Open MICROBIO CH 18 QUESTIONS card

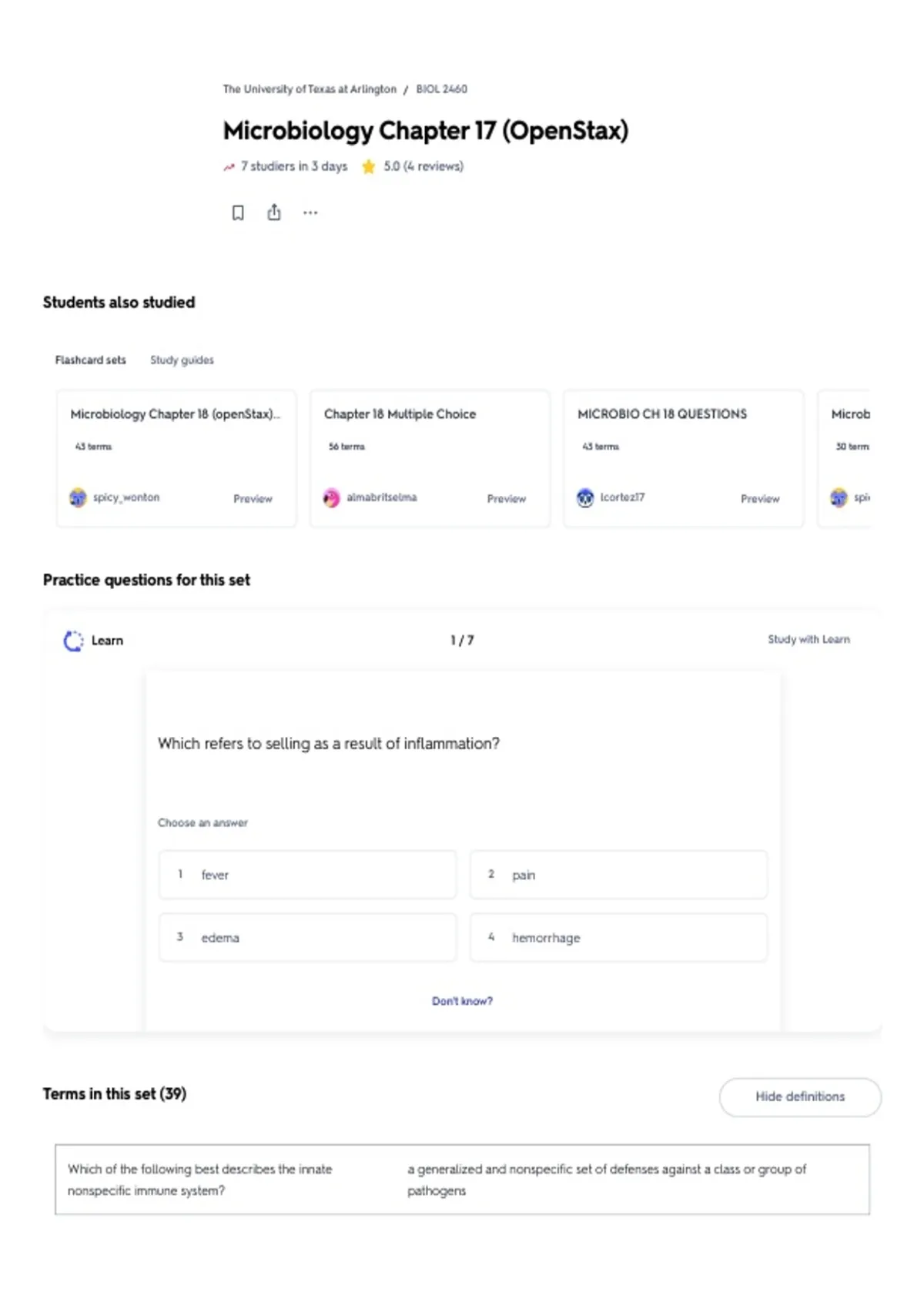684,458
